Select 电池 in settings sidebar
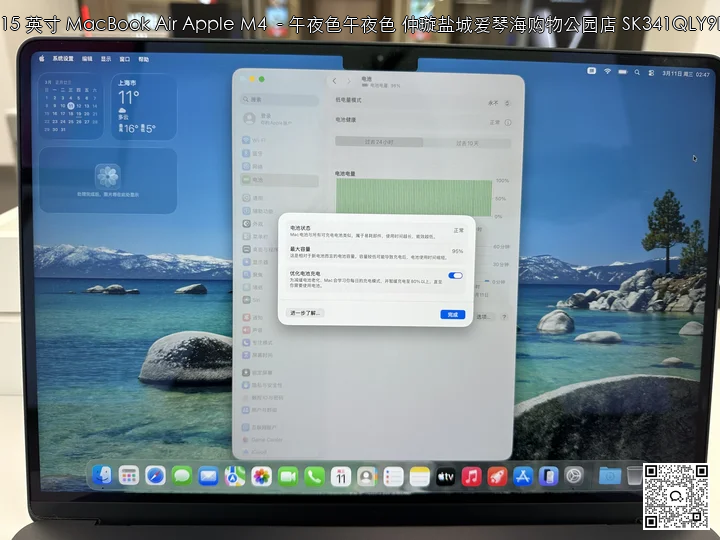720x540 pixels. (x=280, y=180)
